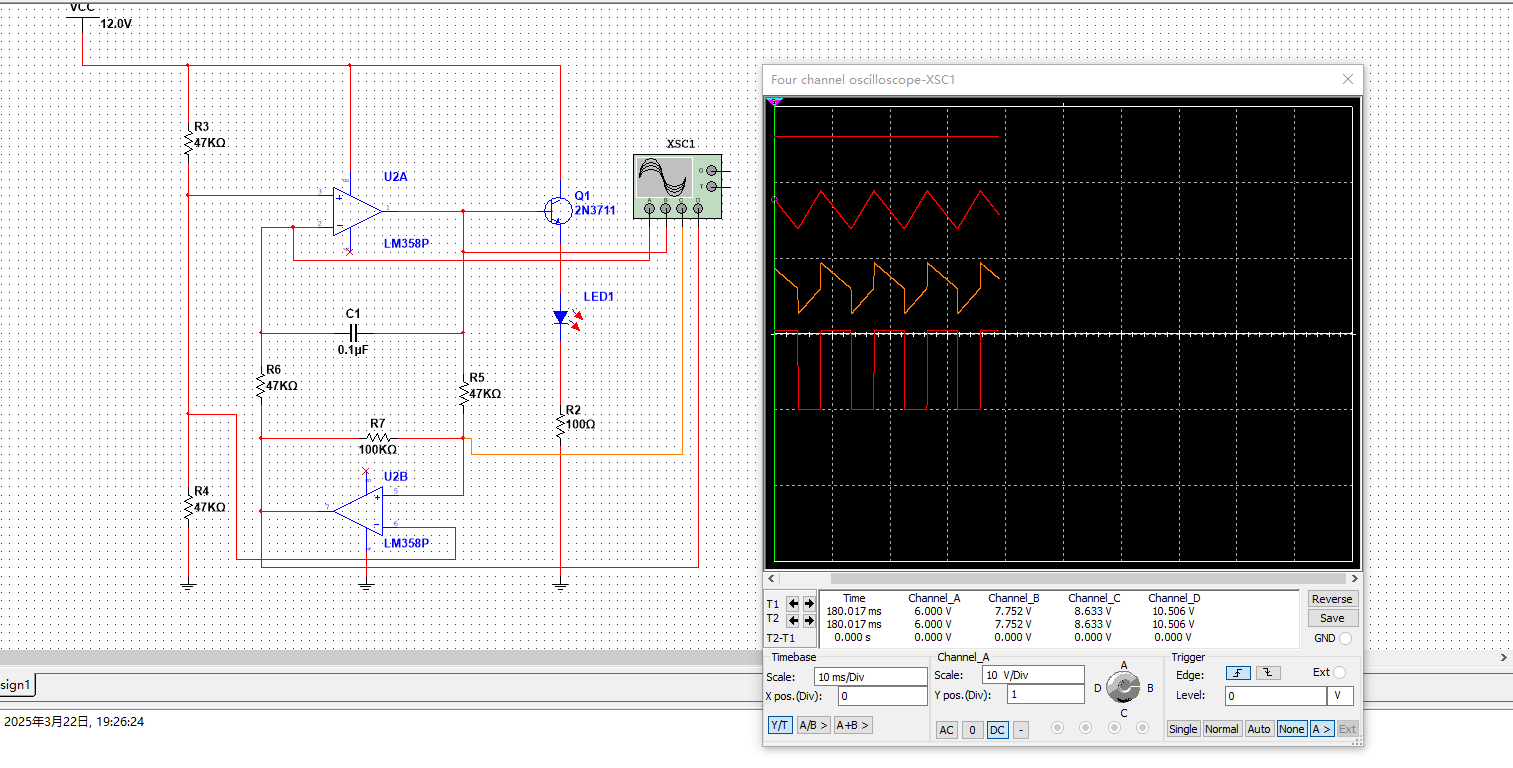The width and height of the screenshot is (1513, 768).
Task: Select the blue LED1 diode symbol
Action: 561,317
